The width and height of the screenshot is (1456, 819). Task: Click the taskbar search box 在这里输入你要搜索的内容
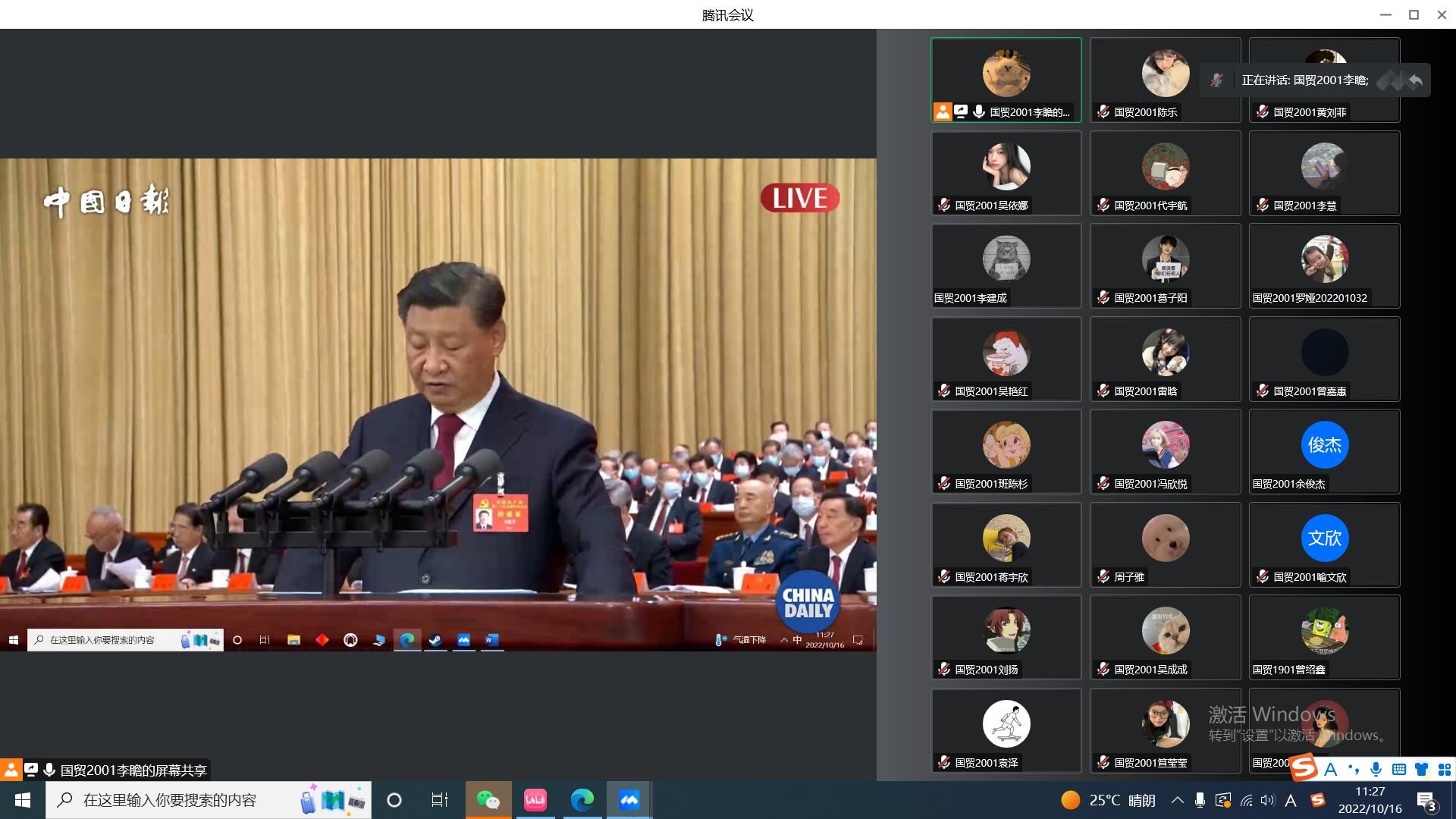pyautogui.click(x=209, y=800)
